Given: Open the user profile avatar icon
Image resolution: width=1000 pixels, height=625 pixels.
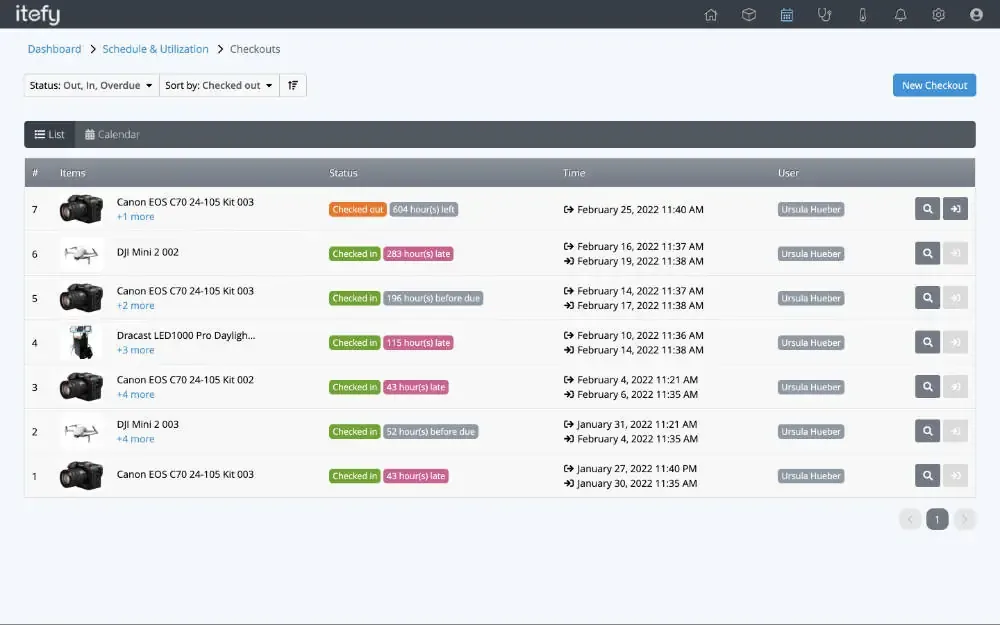Looking at the screenshot, I should pyautogui.click(x=975, y=14).
